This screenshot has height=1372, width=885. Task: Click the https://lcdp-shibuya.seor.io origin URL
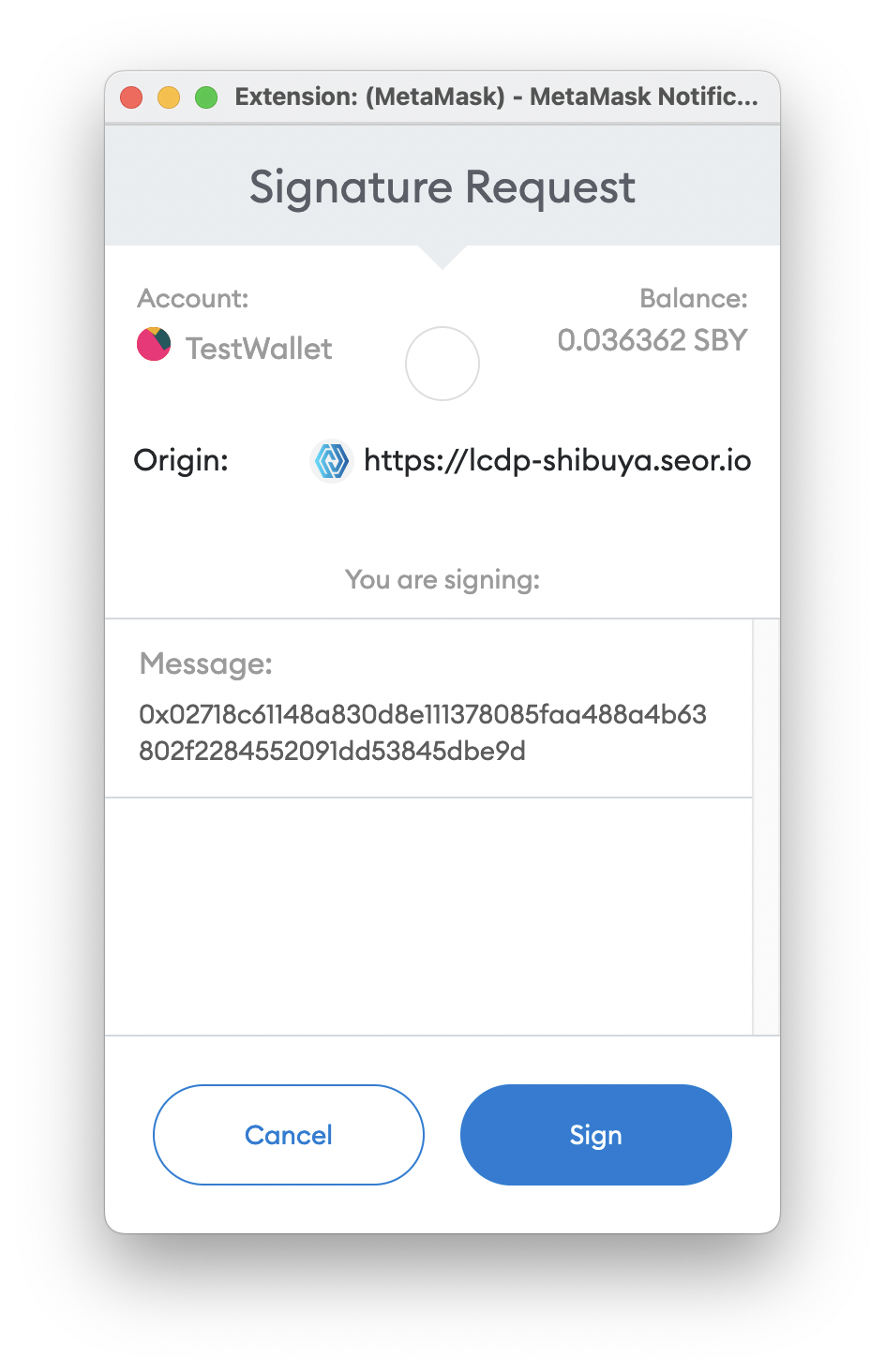pos(557,460)
